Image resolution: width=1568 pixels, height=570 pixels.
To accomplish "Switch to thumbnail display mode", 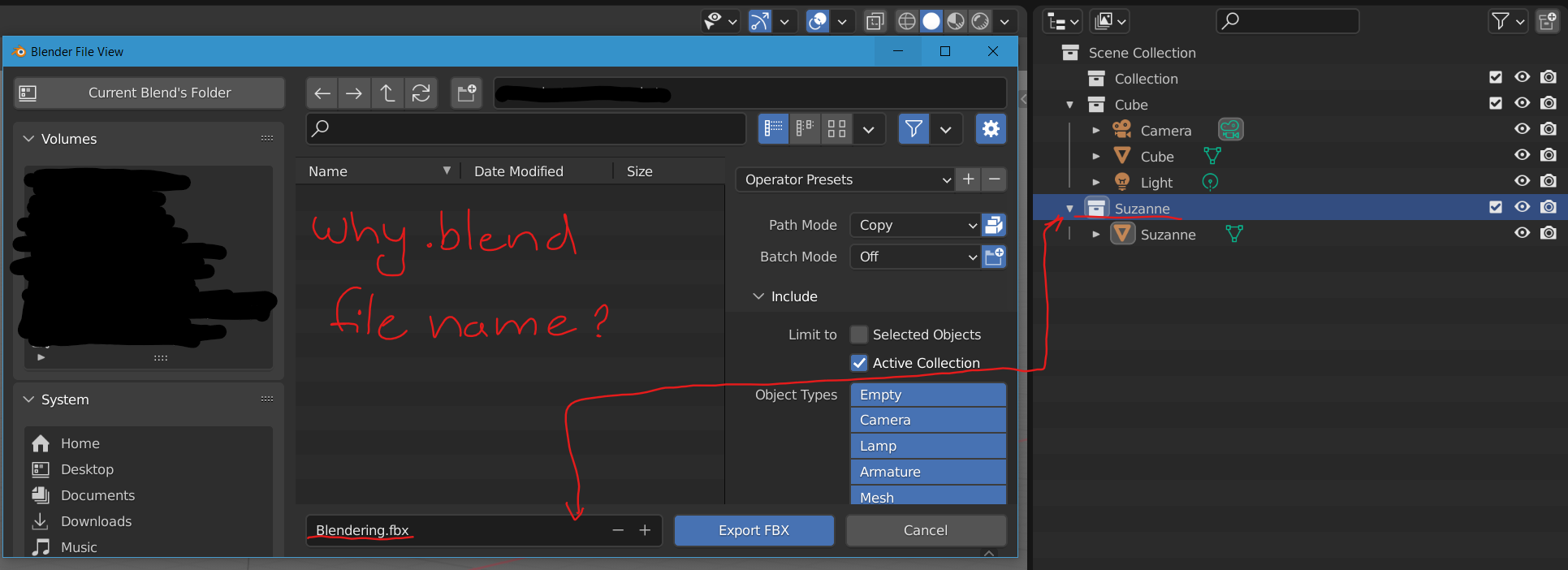I will click(x=836, y=128).
